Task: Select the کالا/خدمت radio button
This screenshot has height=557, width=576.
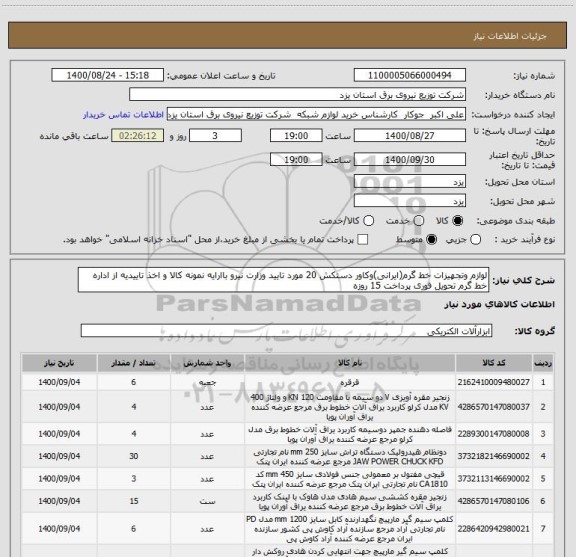Action: [x=368, y=220]
